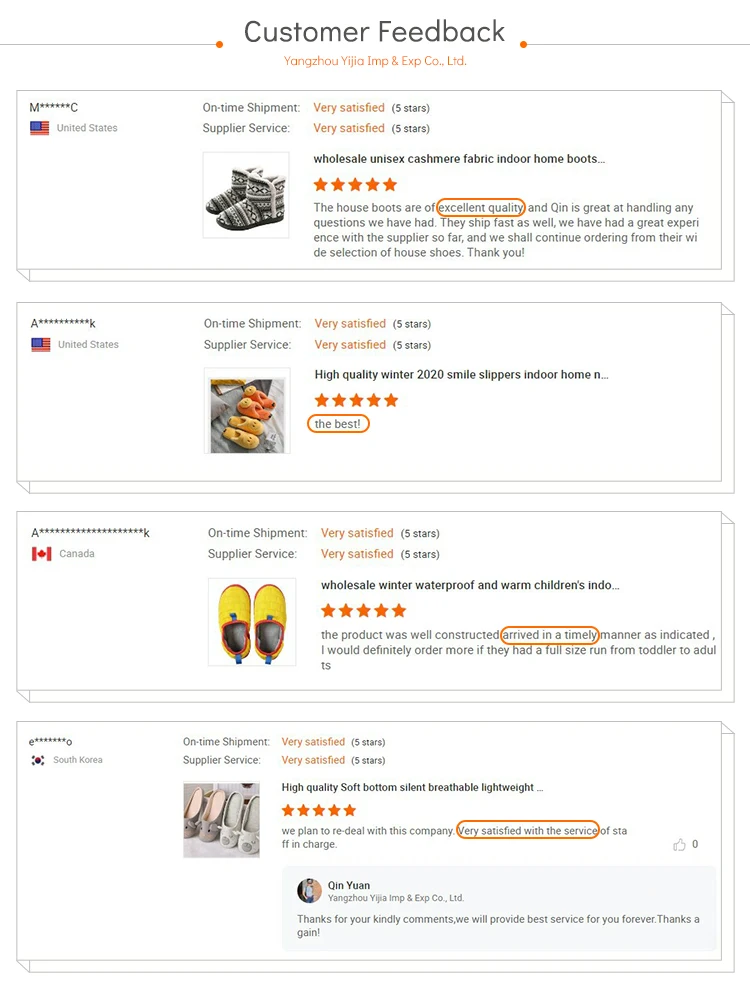This screenshot has width=750, height=998.
Task: Click the US flag under A**********k
Action: tap(41, 344)
